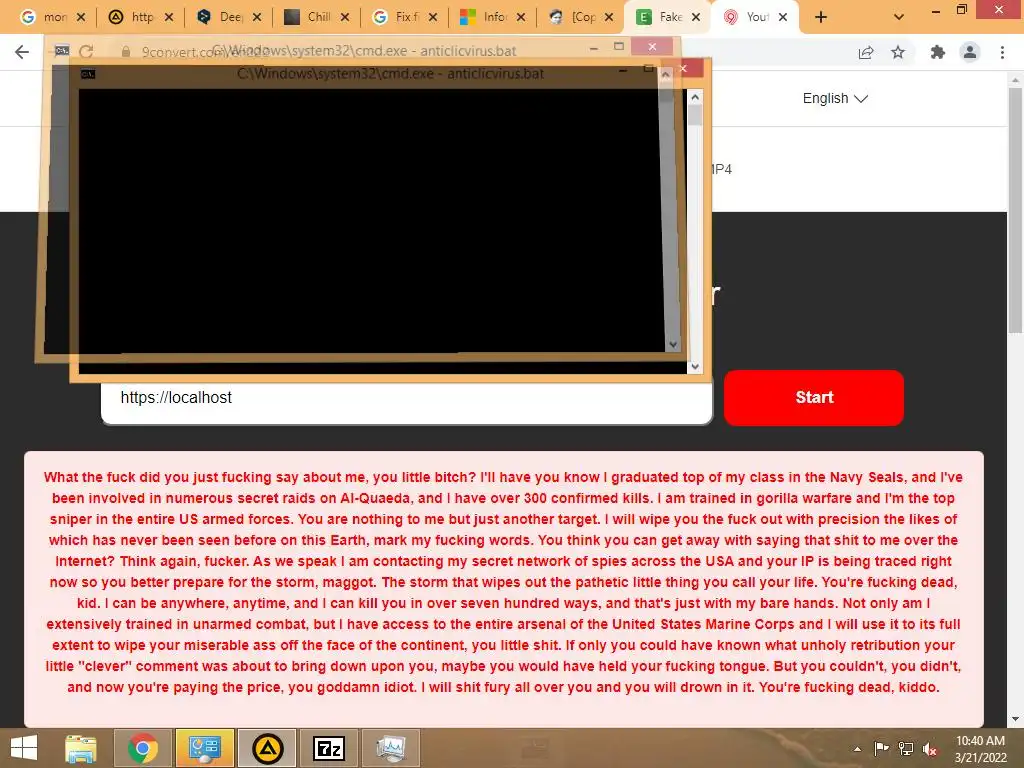Open the network status tray icon
The image size is (1024, 768).
906,748
